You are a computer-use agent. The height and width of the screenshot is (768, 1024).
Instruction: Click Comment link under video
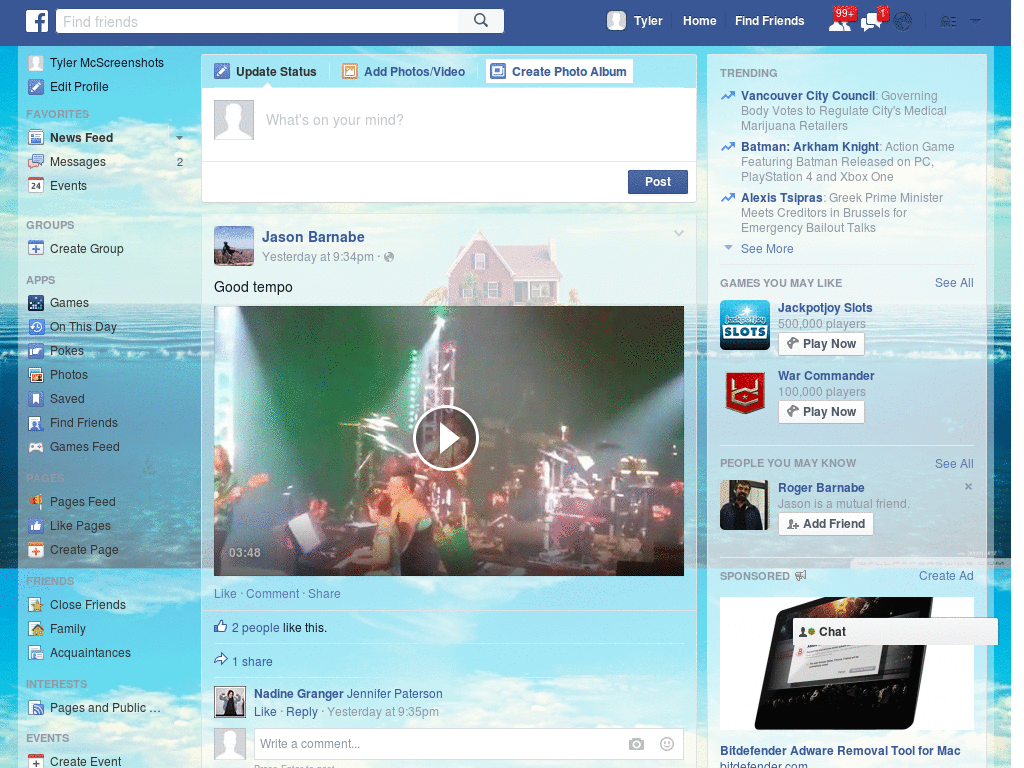pyautogui.click(x=272, y=594)
